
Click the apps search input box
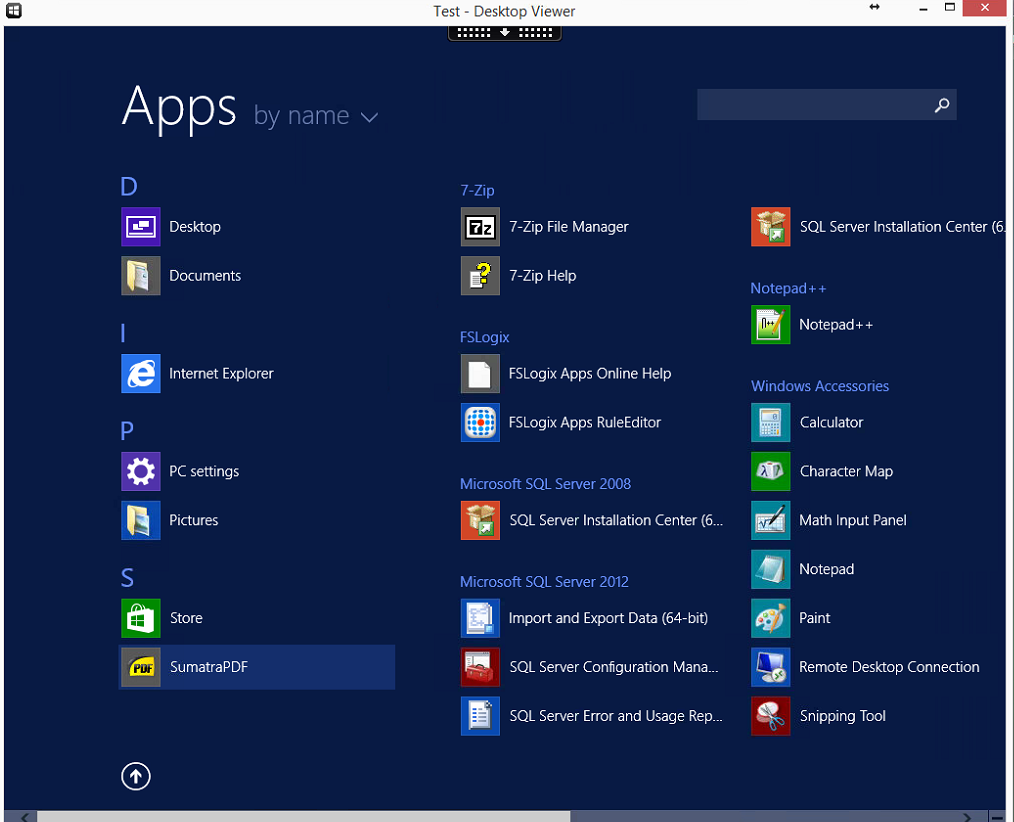[x=826, y=105]
